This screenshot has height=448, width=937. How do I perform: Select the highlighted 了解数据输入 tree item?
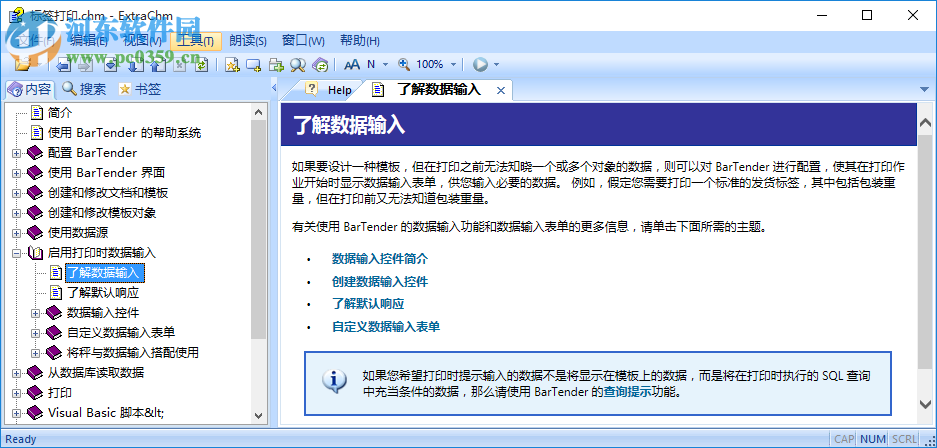tap(105, 273)
